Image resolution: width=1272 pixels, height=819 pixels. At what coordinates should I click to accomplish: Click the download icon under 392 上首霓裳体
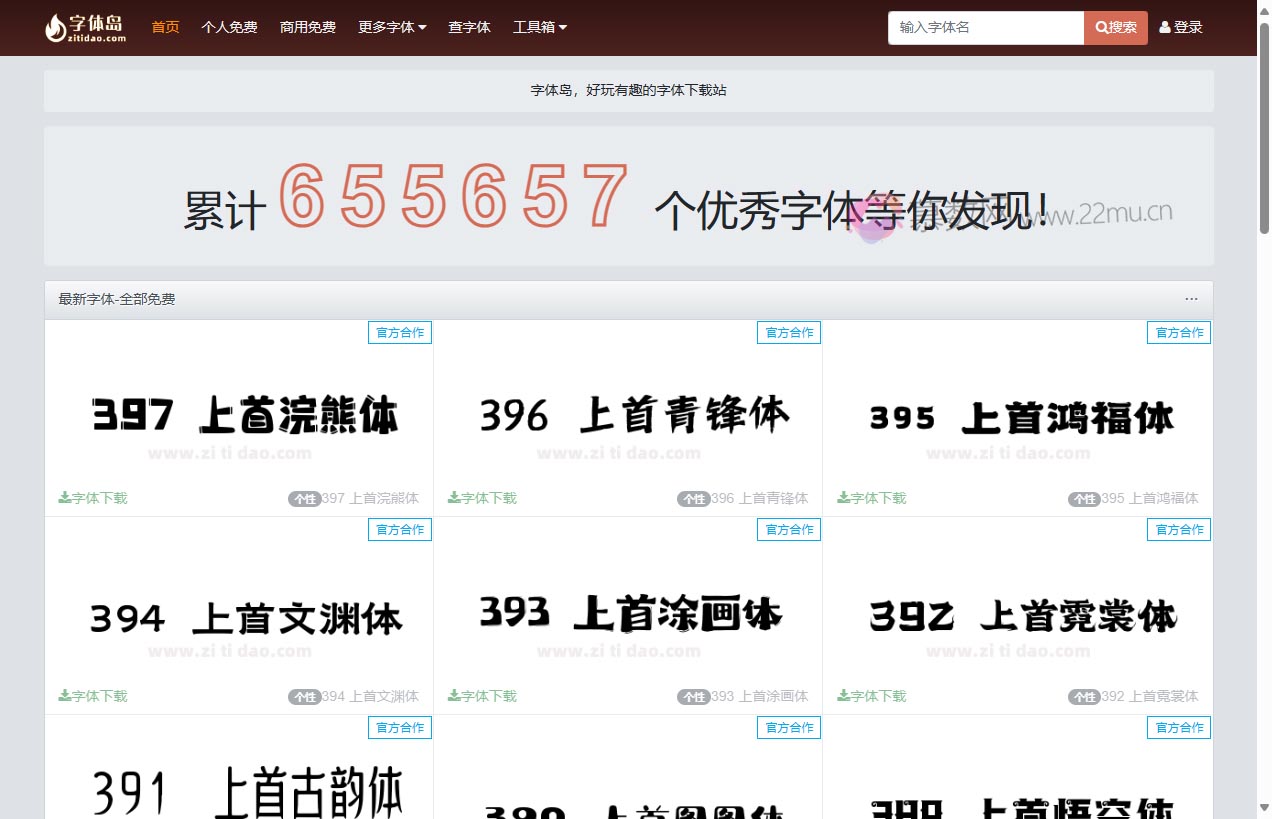pos(841,695)
